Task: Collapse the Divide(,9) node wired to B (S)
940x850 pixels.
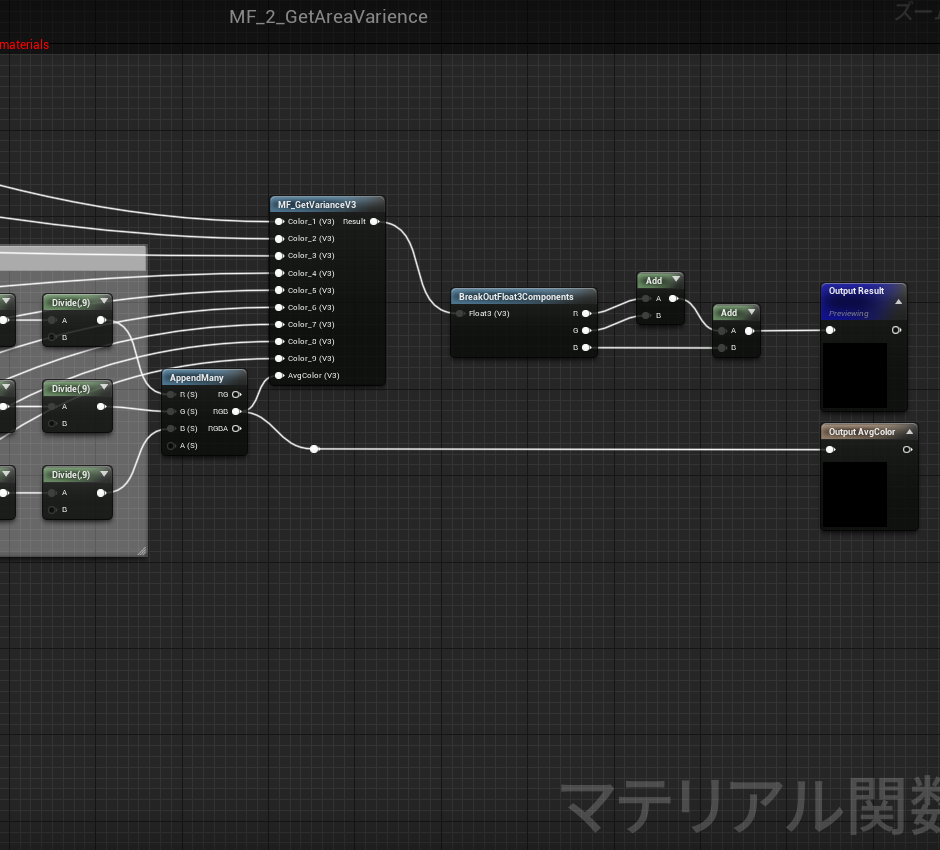Action: [x=104, y=474]
